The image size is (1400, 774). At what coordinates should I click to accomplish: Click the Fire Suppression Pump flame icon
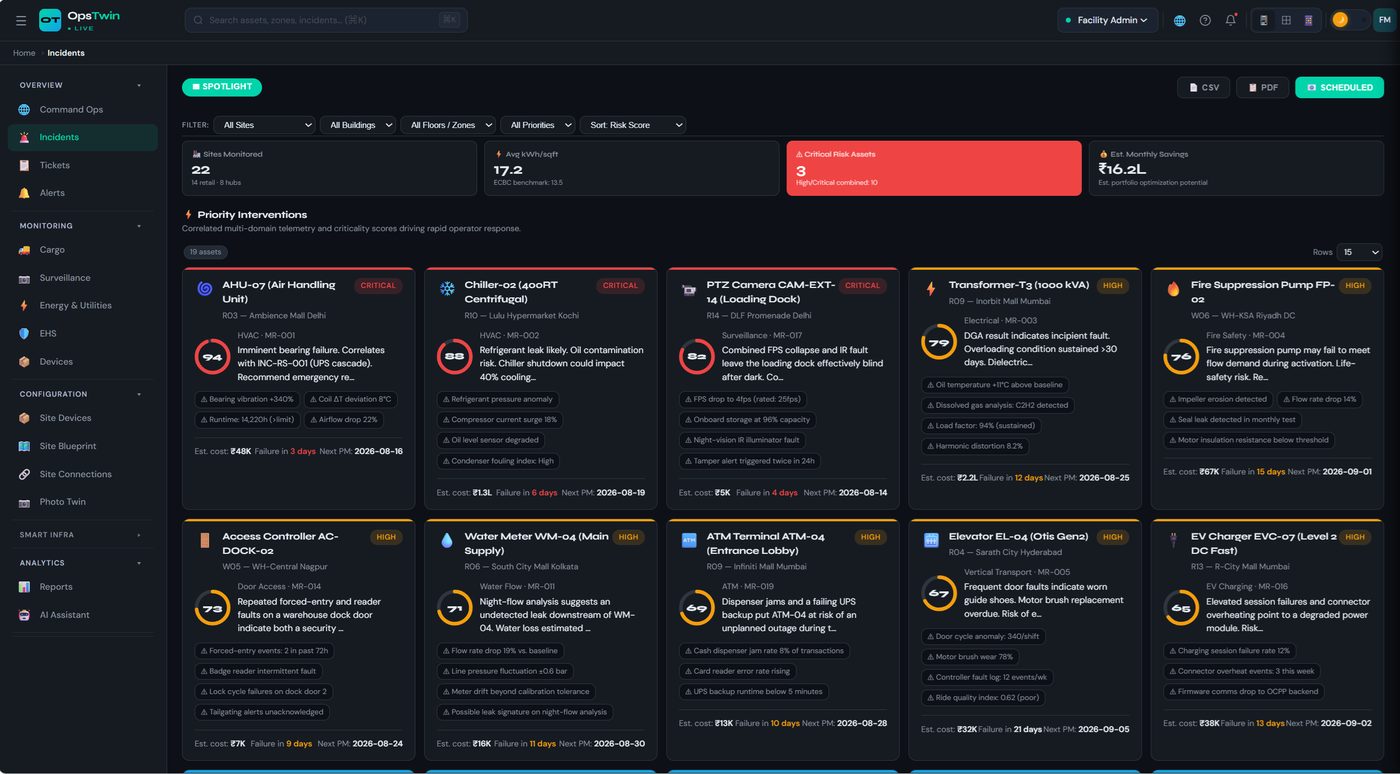pyautogui.click(x=1173, y=289)
